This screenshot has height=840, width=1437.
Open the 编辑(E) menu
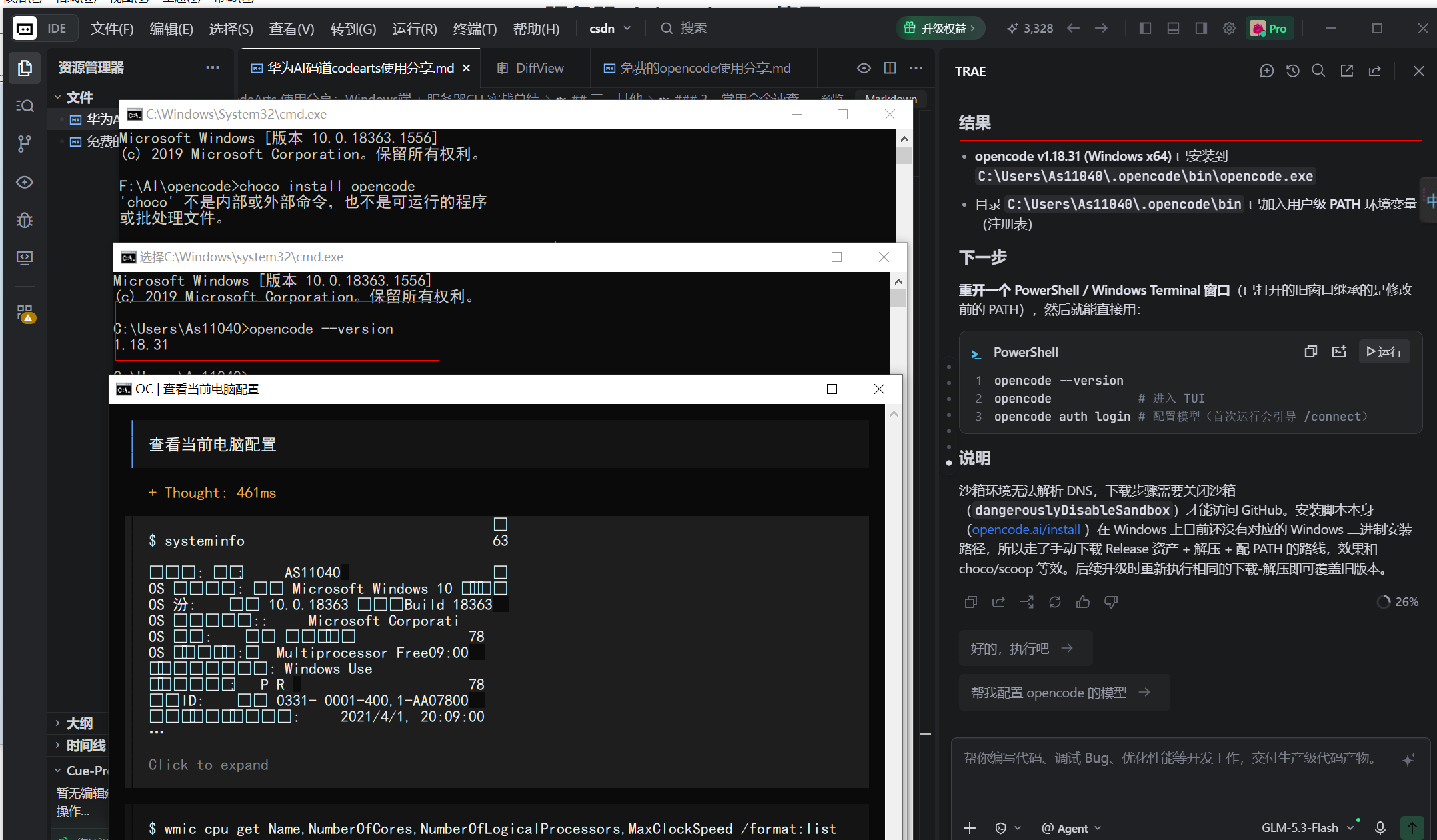[171, 29]
